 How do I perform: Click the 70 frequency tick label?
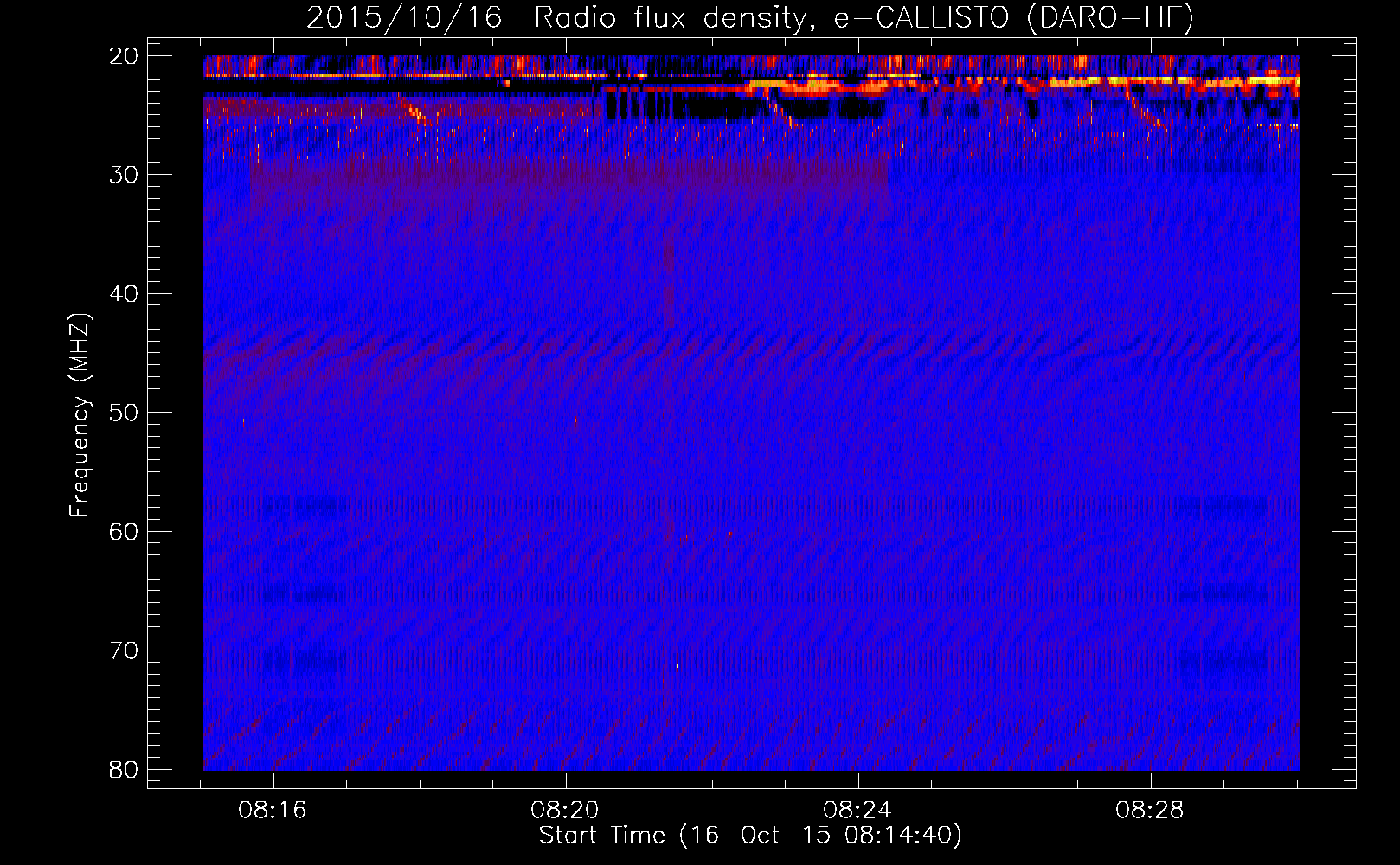point(125,650)
